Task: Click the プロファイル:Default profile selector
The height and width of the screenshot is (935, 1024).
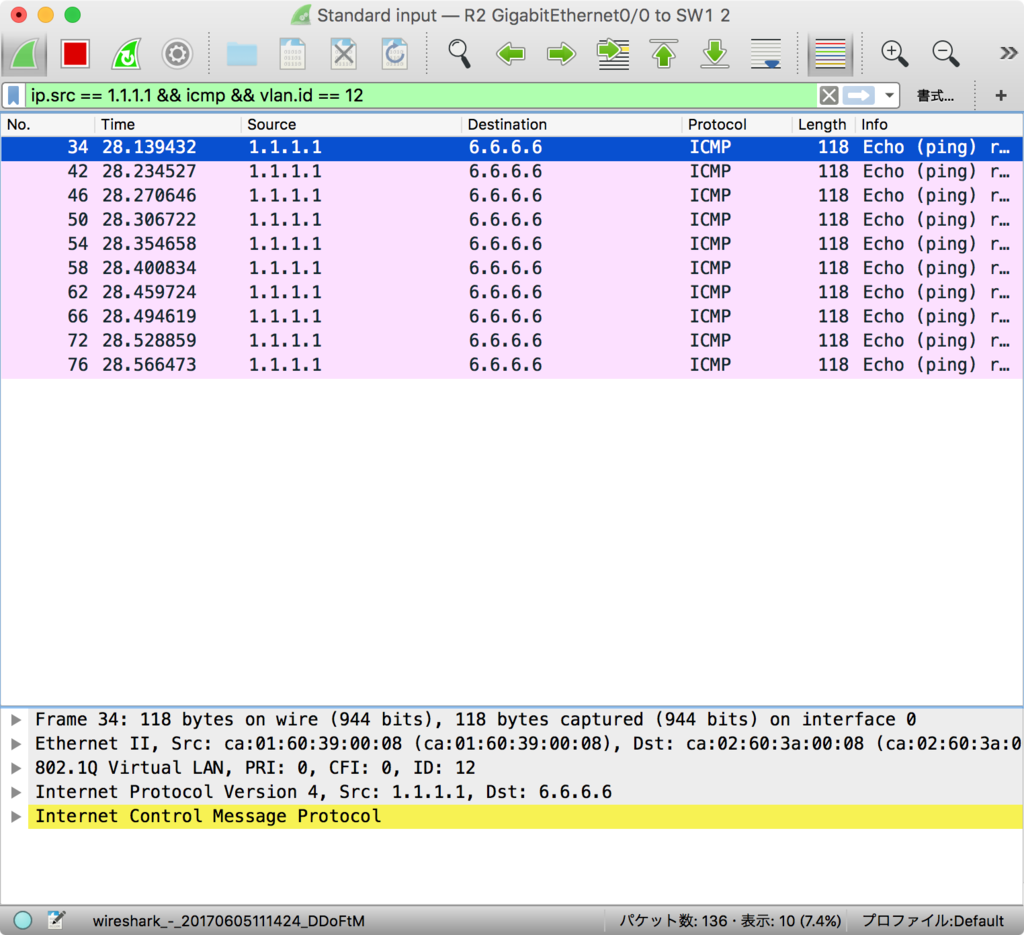Action: coord(933,921)
